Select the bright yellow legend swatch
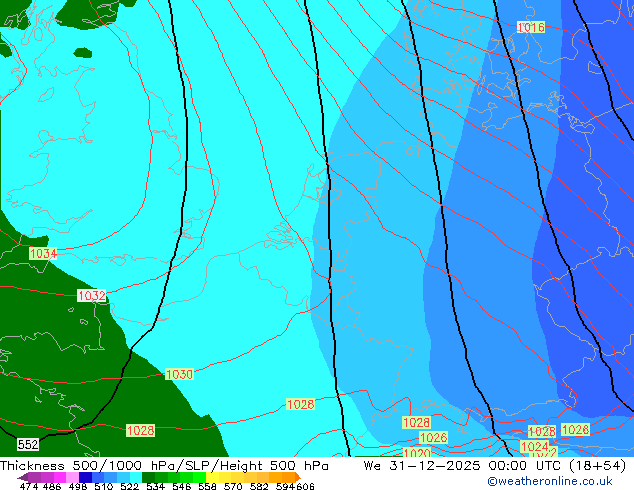634x490 pixels. [212, 477]
